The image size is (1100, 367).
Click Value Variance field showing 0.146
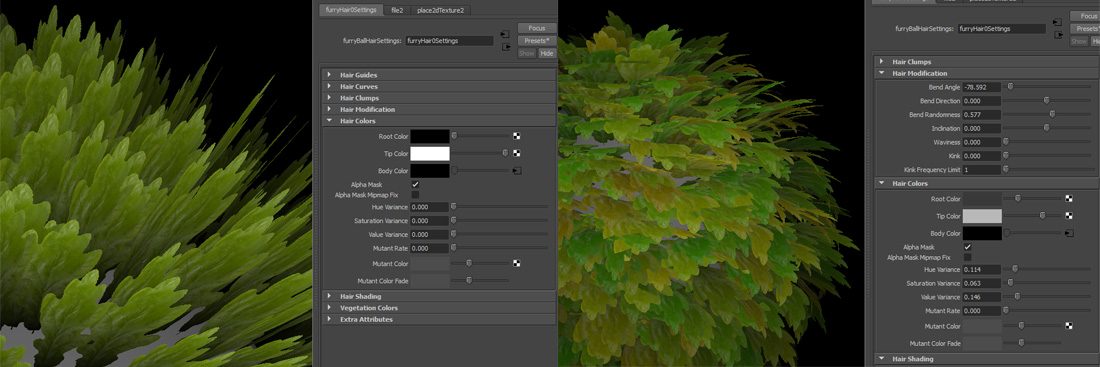point(982,297)
